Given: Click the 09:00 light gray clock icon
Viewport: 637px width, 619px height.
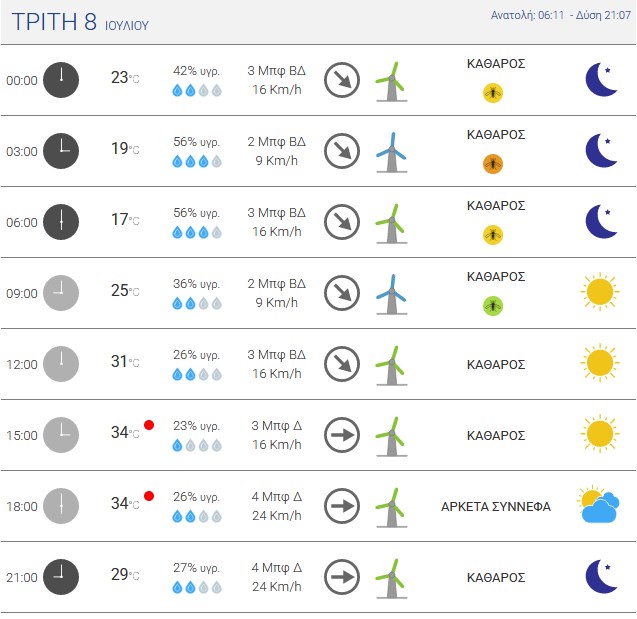Looking at the screenshot, I should [x=61, y=292].
